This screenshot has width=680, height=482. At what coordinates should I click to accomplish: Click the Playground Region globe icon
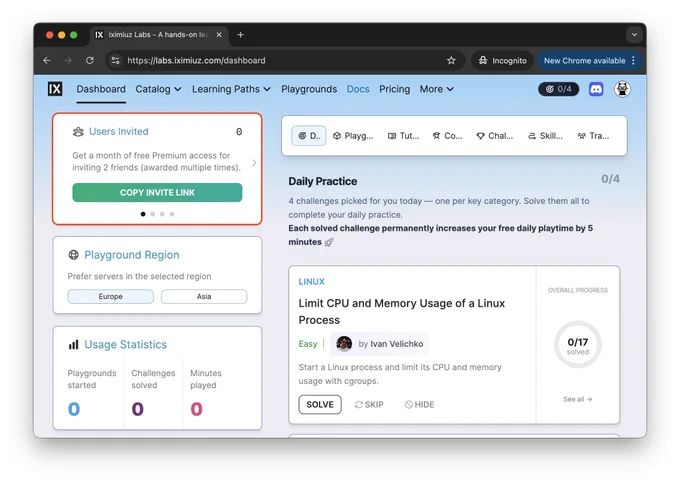click(x=74, y=255)
